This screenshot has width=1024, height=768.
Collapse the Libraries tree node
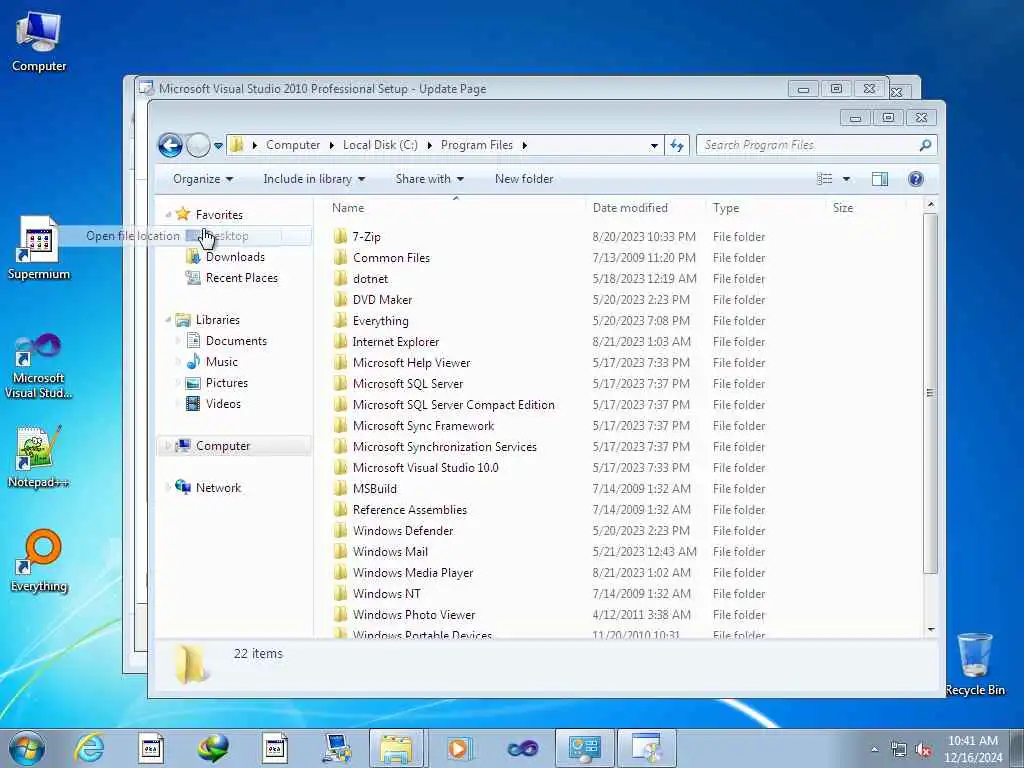point(168,320)
